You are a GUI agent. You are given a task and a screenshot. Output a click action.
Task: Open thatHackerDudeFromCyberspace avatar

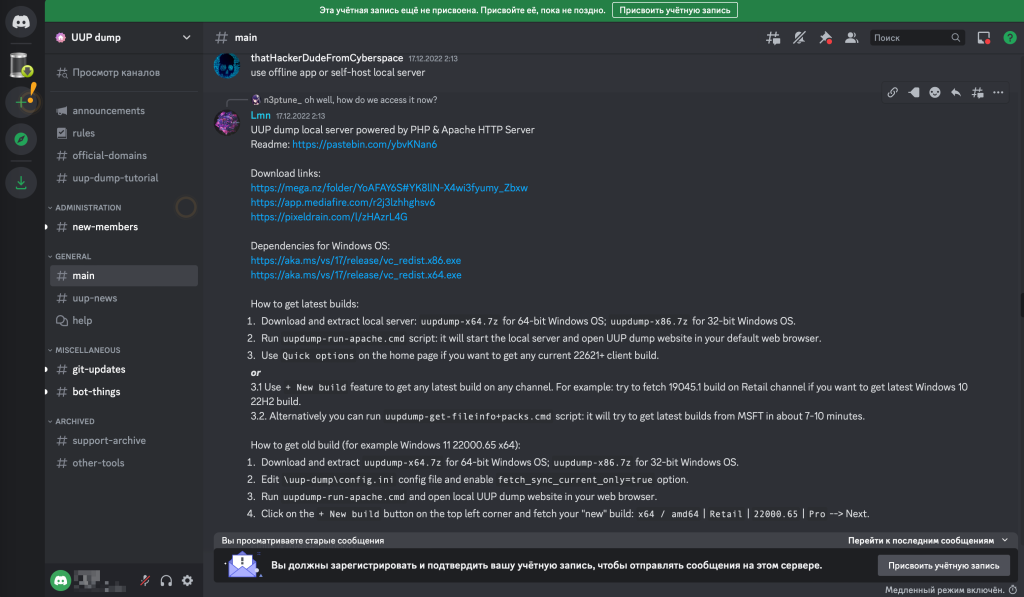[x=227, y=66]
